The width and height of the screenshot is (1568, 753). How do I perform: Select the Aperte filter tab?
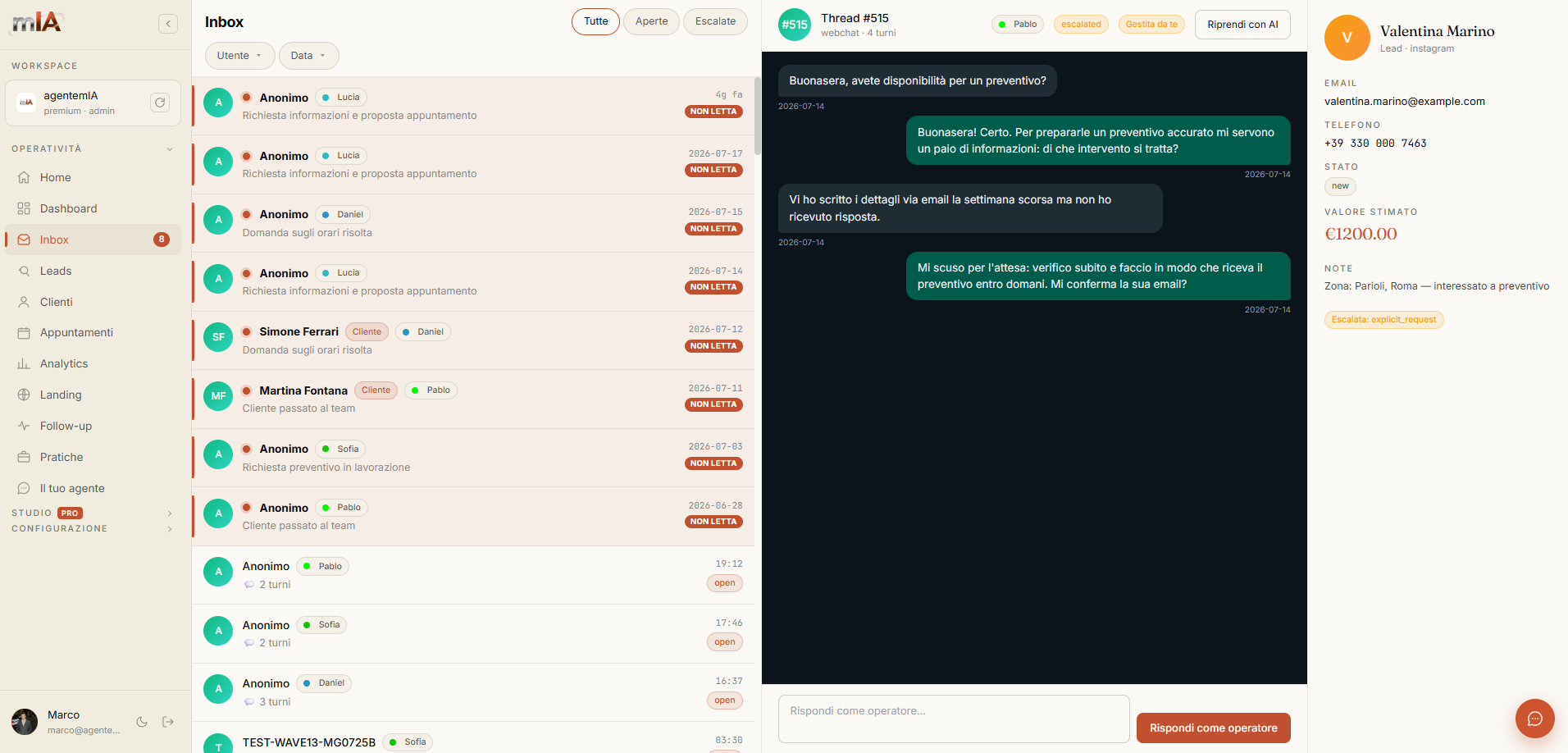tap(651, 21)
